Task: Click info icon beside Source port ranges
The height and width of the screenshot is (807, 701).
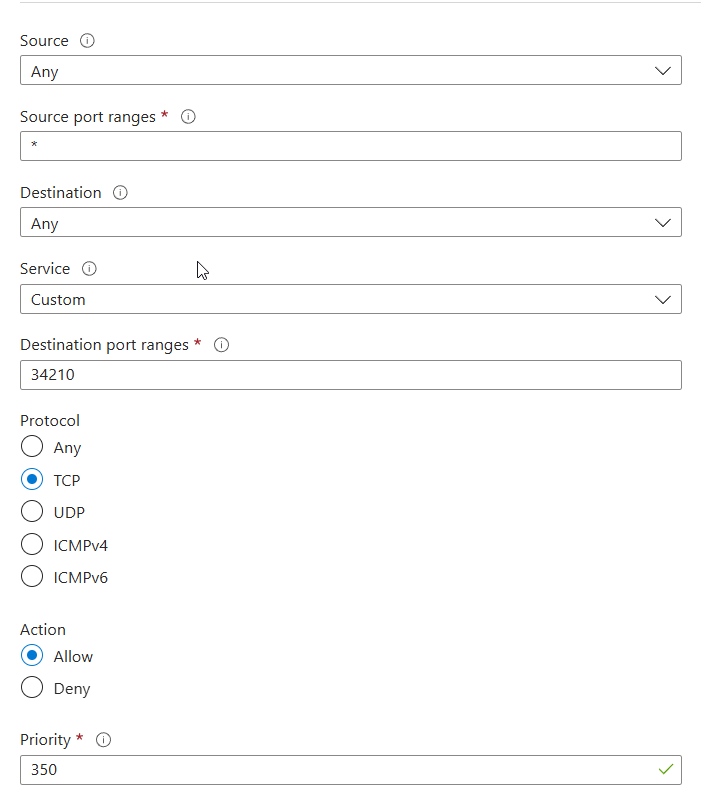Action: [188, 117]
